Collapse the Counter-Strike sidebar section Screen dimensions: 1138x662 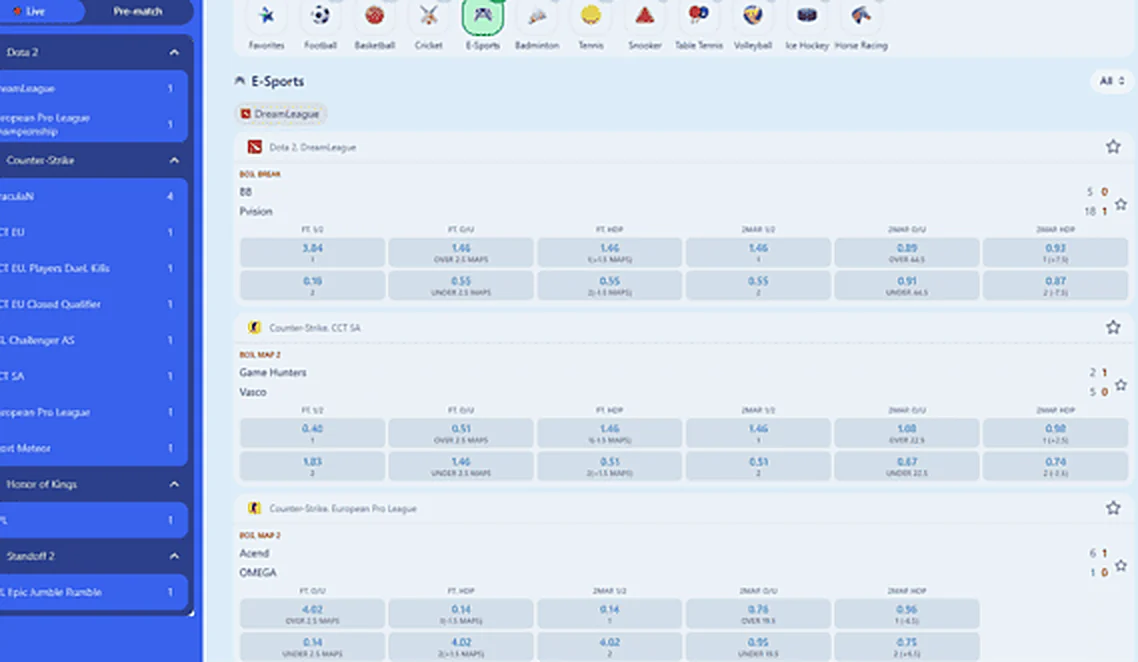[x=174, y=160]
